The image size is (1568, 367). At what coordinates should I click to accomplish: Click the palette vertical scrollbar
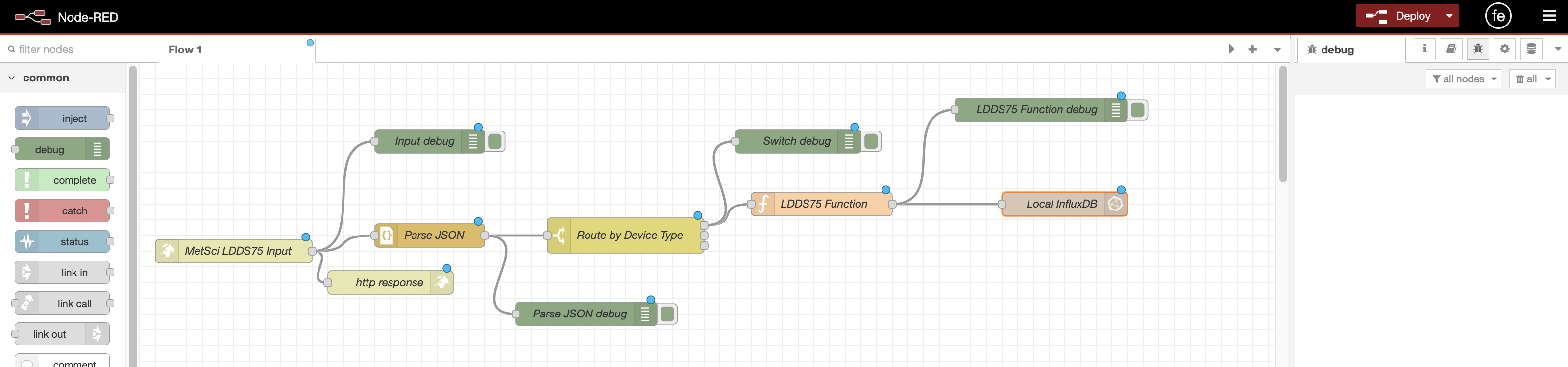133,216
